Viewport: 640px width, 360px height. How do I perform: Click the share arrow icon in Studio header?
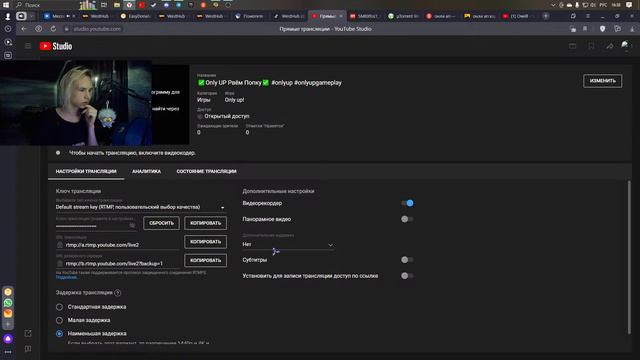609,46
